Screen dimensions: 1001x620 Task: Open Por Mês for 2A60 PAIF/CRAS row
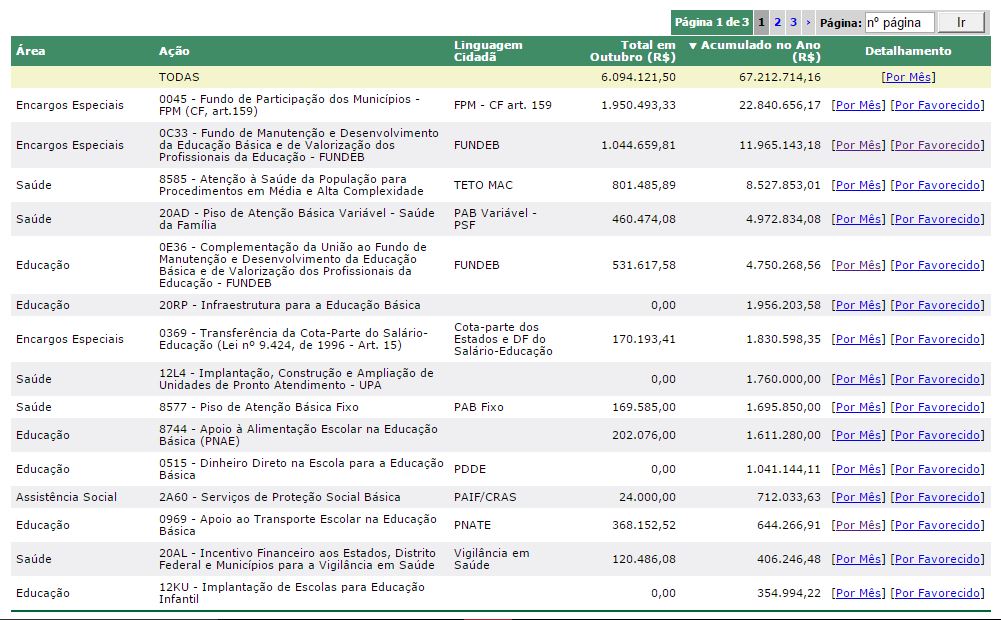(859, 497)
